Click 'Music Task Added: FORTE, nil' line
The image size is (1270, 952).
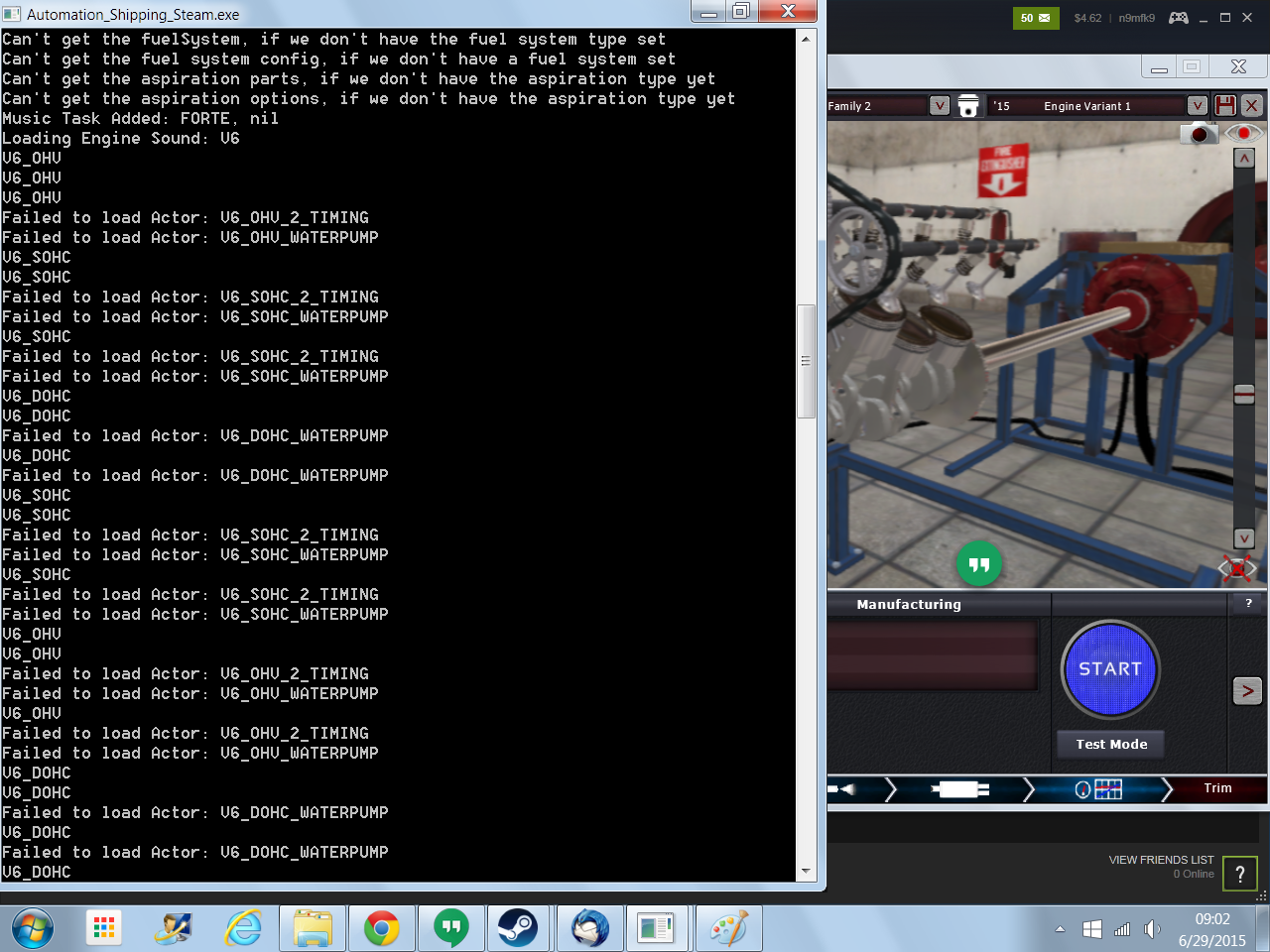[x=140, y=118]
